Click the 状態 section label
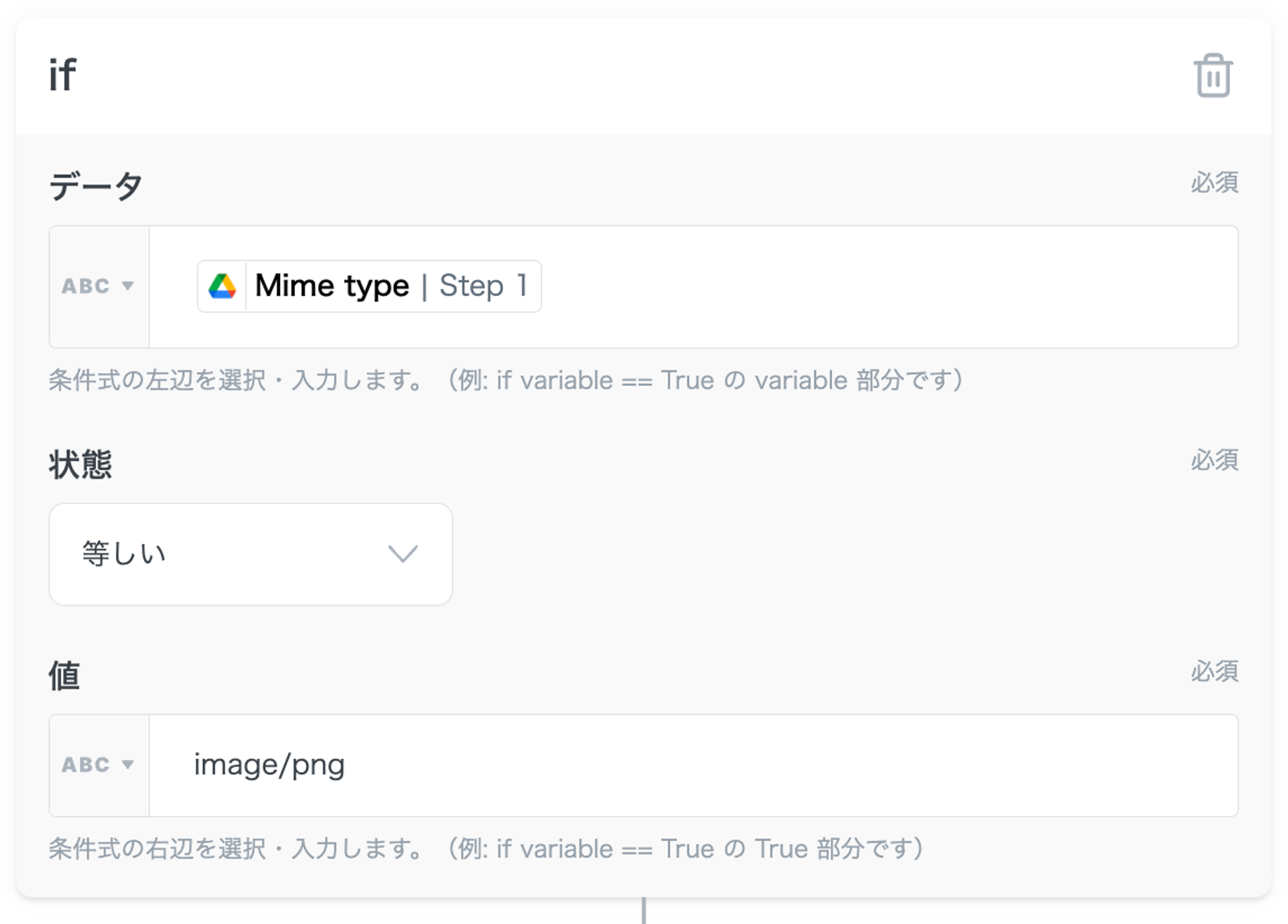This screenshot has width=1288, height=924. [80, 464]
